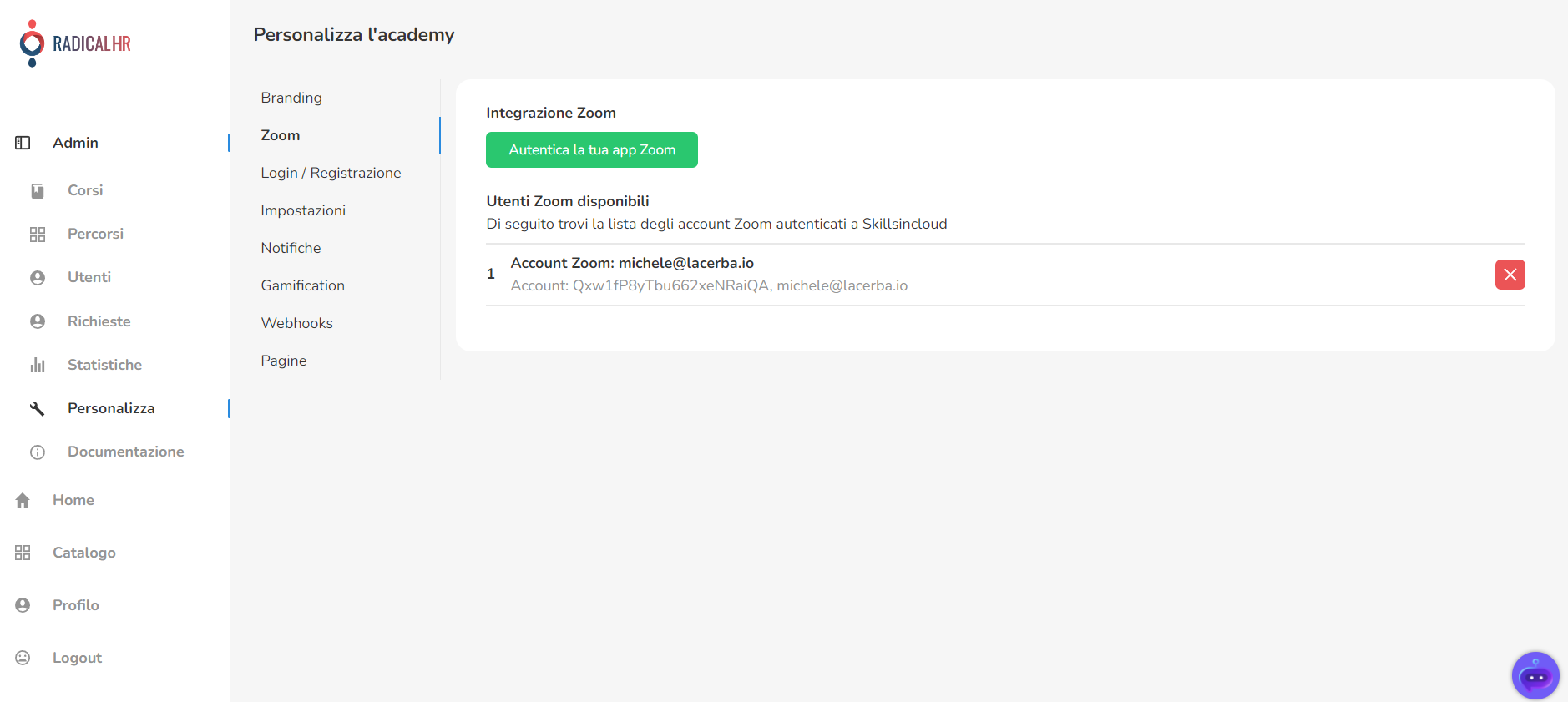Click the Profilo person icon
This screenshot has width=1568, height=702.
(x=23, y=605)
